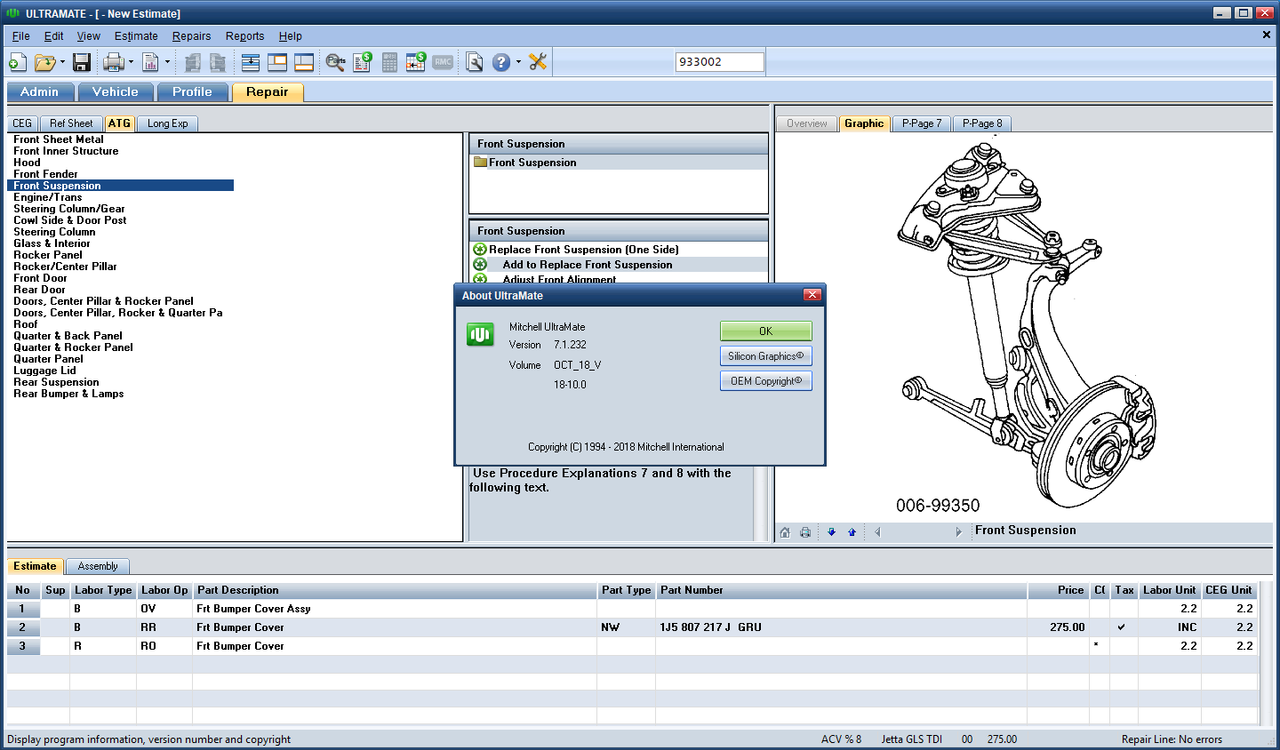This screenshot has height=750, width=1280.
Task: Click the previous graphic left triangle
Action: pos(877,532)
